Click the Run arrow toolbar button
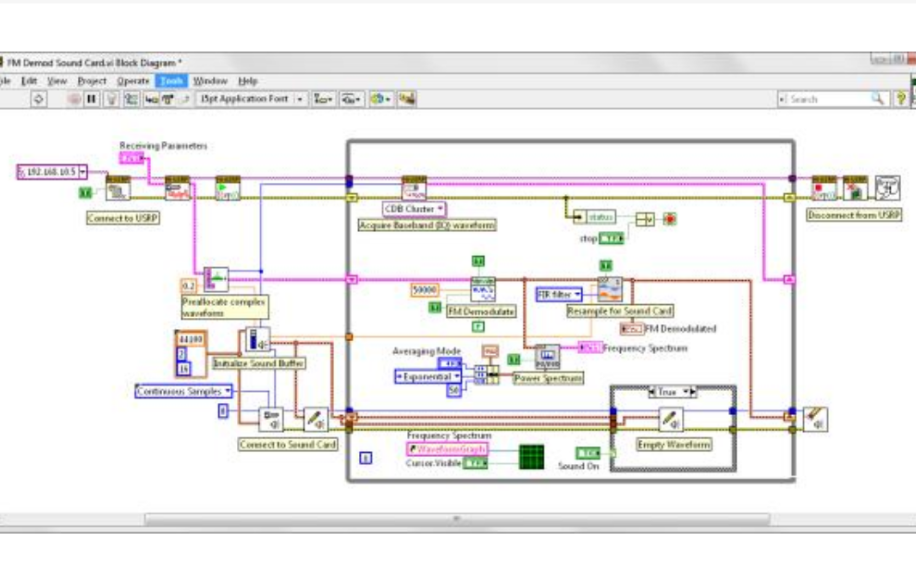 pyautogui.click(x=39, y=99)
